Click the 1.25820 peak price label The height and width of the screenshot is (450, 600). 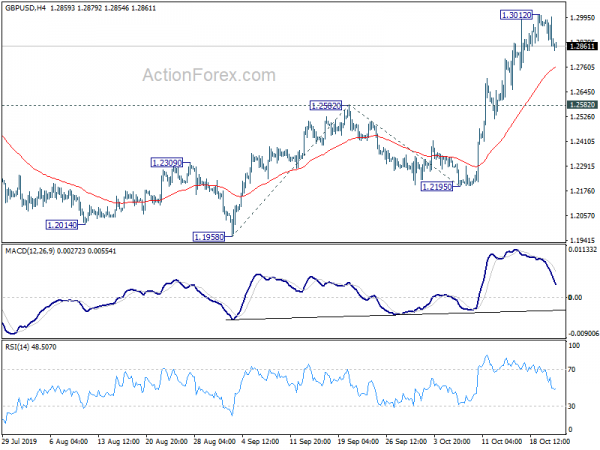(x=326, y=106)
